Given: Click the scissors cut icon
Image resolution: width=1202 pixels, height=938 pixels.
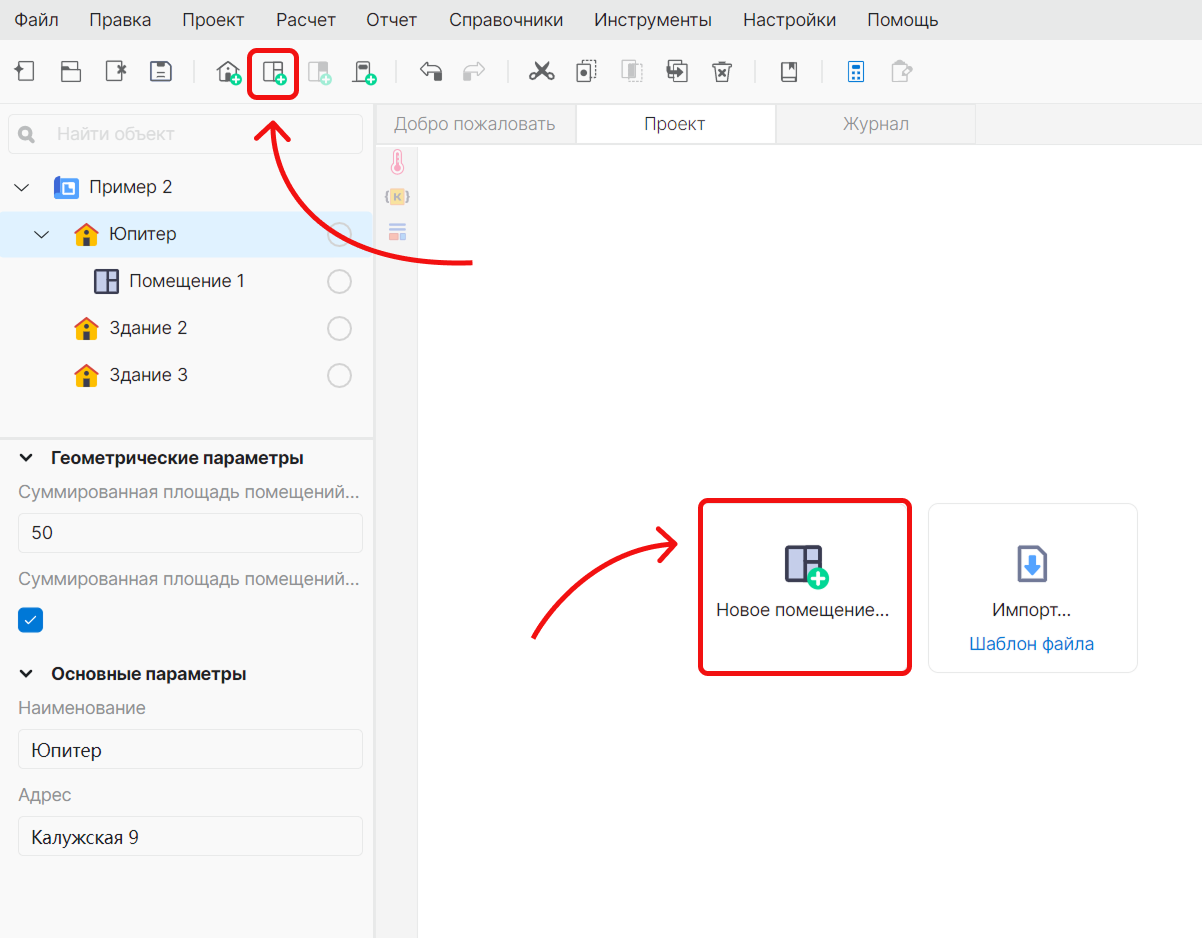Looking at the screenshot, I should [x=541, y=72].
